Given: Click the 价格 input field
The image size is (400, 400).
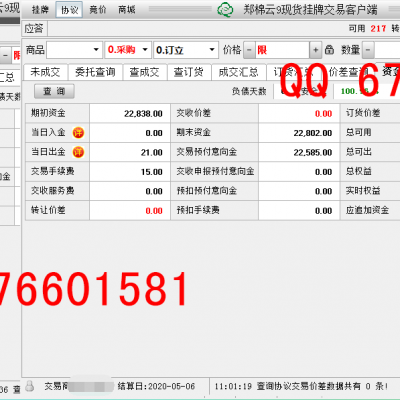Looking at the screenshot, I should click(282, 50).
